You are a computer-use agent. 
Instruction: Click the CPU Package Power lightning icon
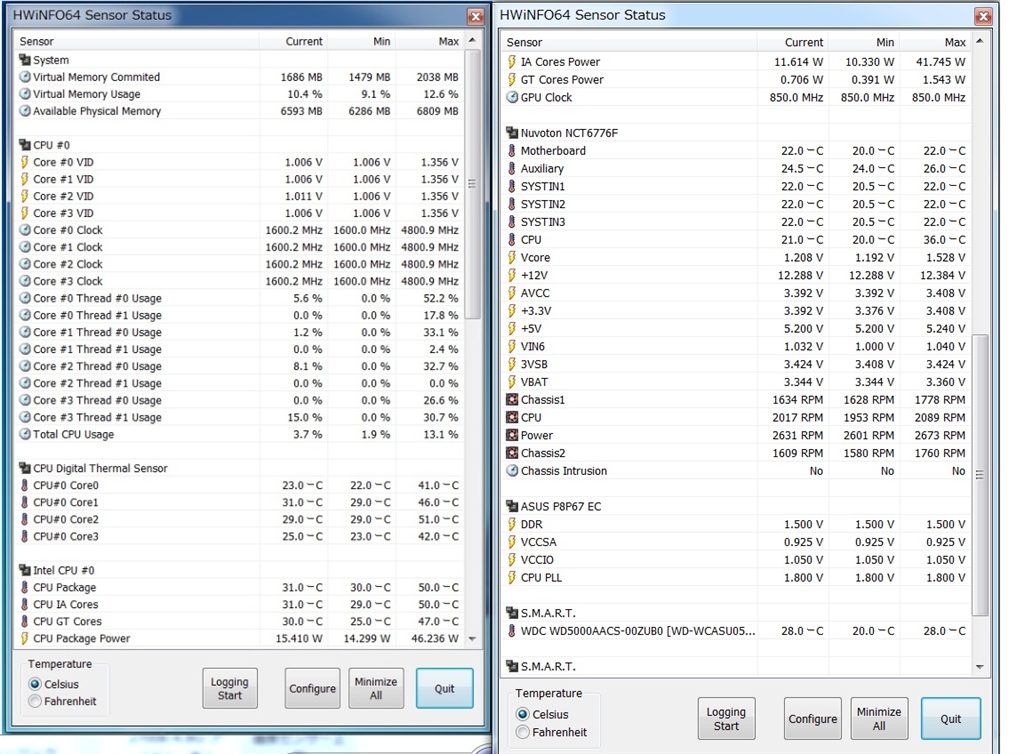tap(25, 638)
